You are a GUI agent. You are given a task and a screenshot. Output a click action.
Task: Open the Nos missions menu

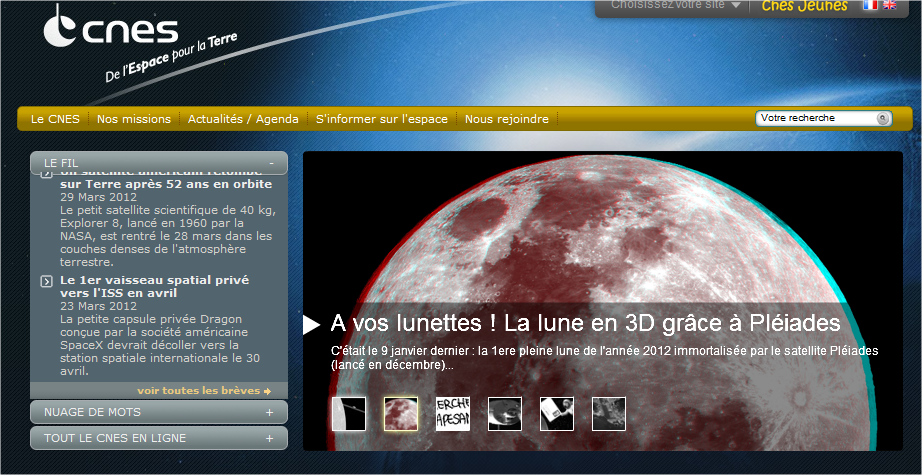[x=133, y=119]
